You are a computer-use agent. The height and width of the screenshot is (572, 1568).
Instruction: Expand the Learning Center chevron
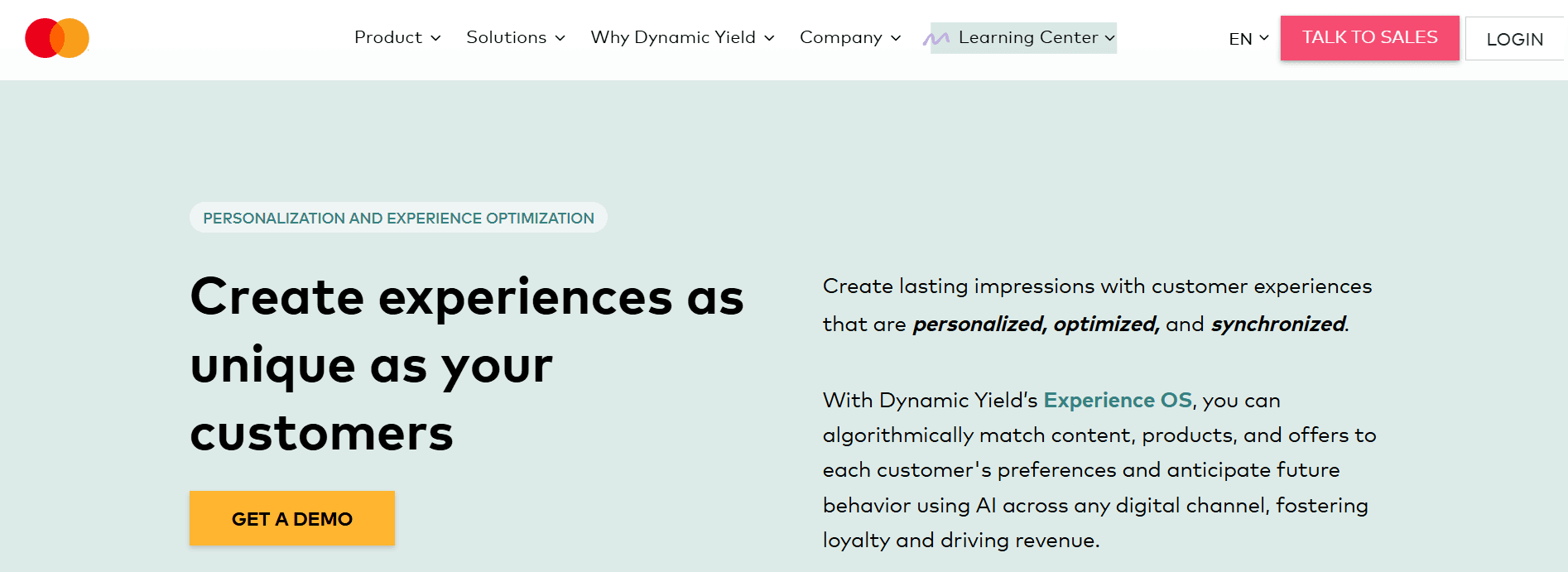1109,38
